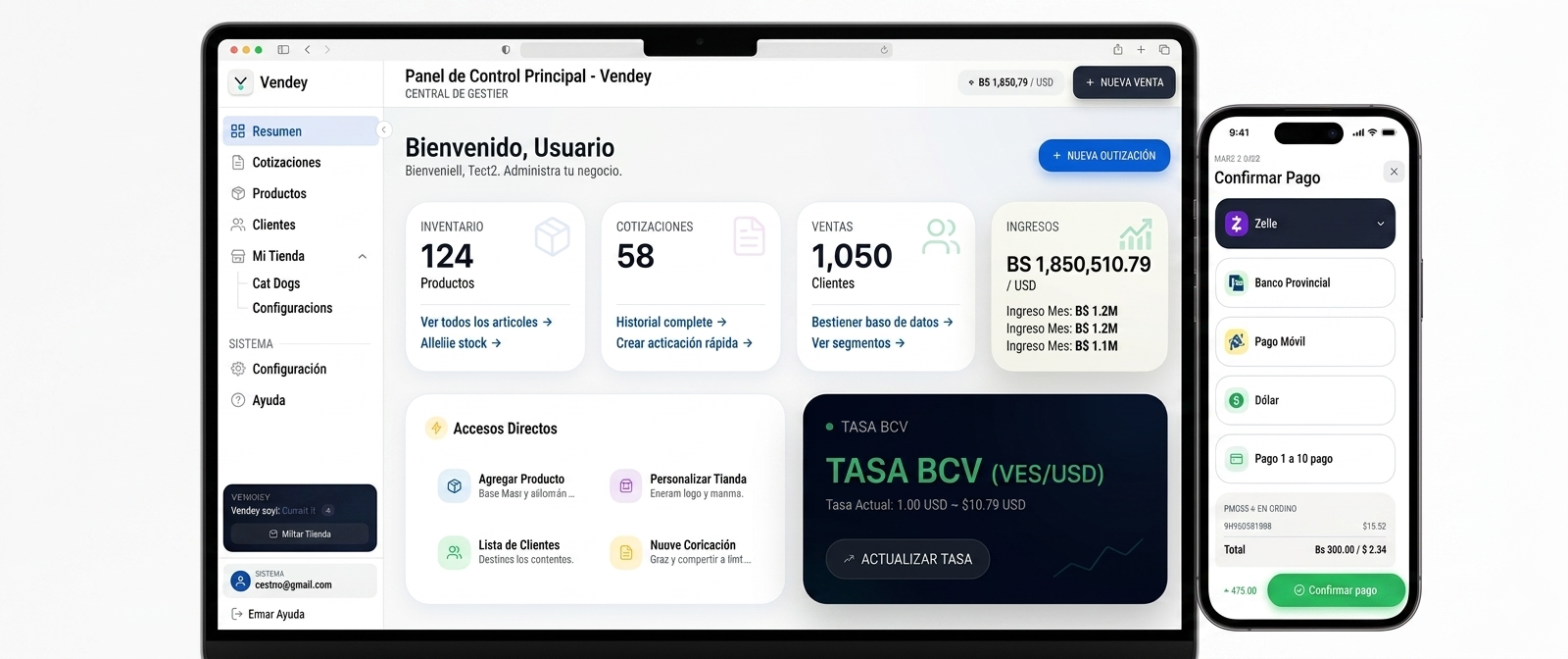This screenshot has width=1568, height=659.
Task: Click Emar Ayuda logout icon
Action: (236, 615)
